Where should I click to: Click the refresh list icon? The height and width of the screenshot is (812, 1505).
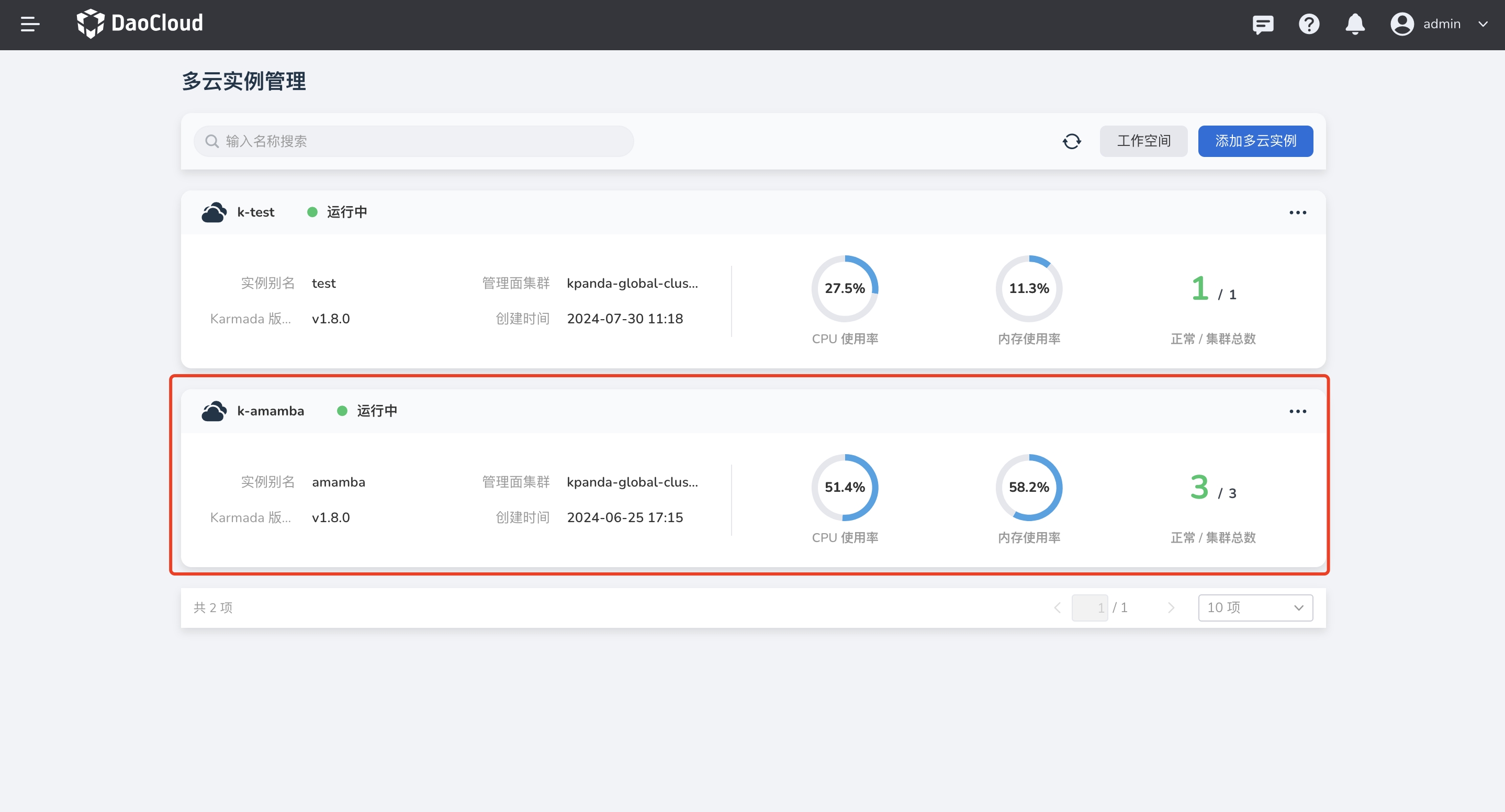coord(1072,141)
